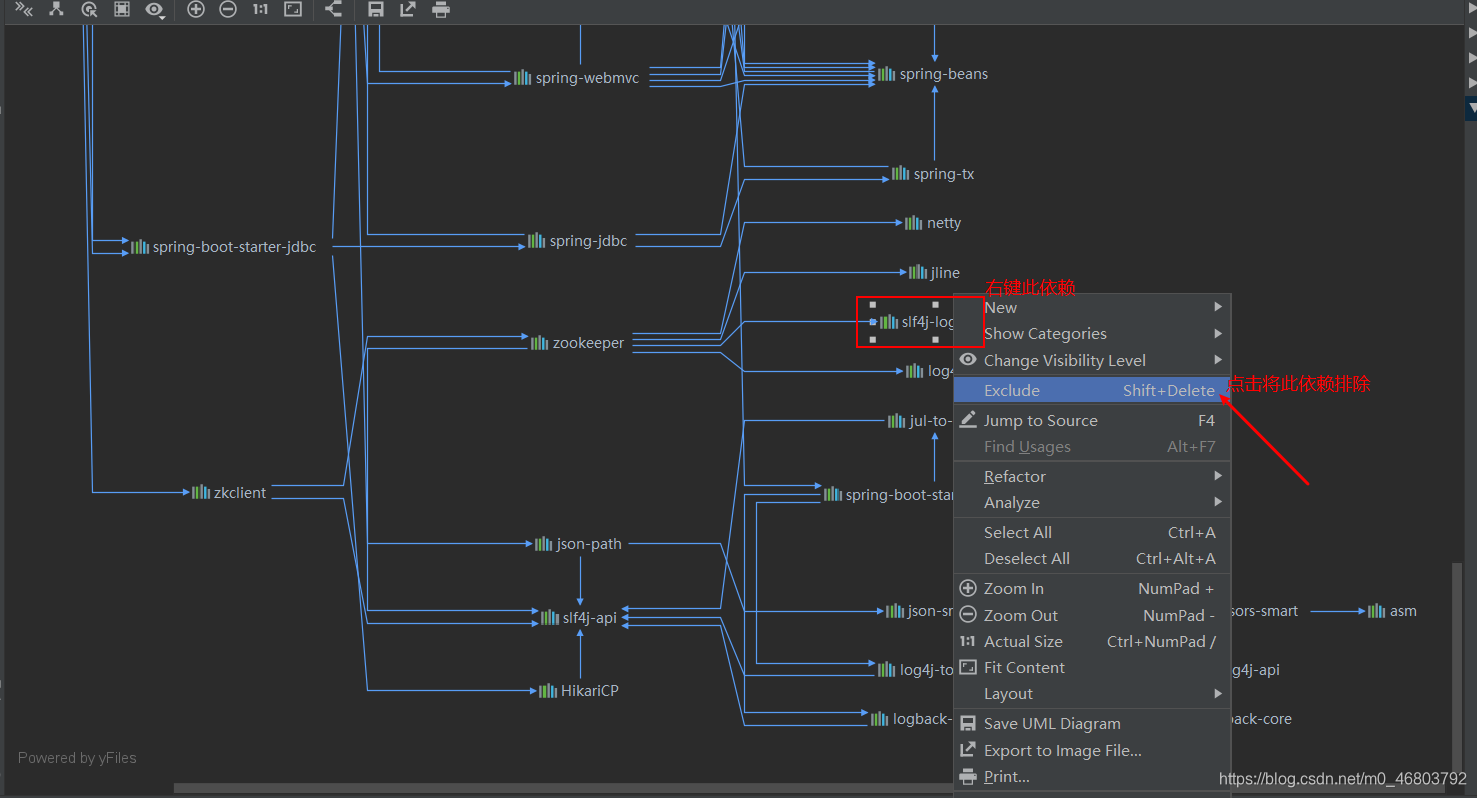Click the library icon of json-sm node
This screenshot has width=1477, height=798.
pyautogui.click(x=894, y=610)
